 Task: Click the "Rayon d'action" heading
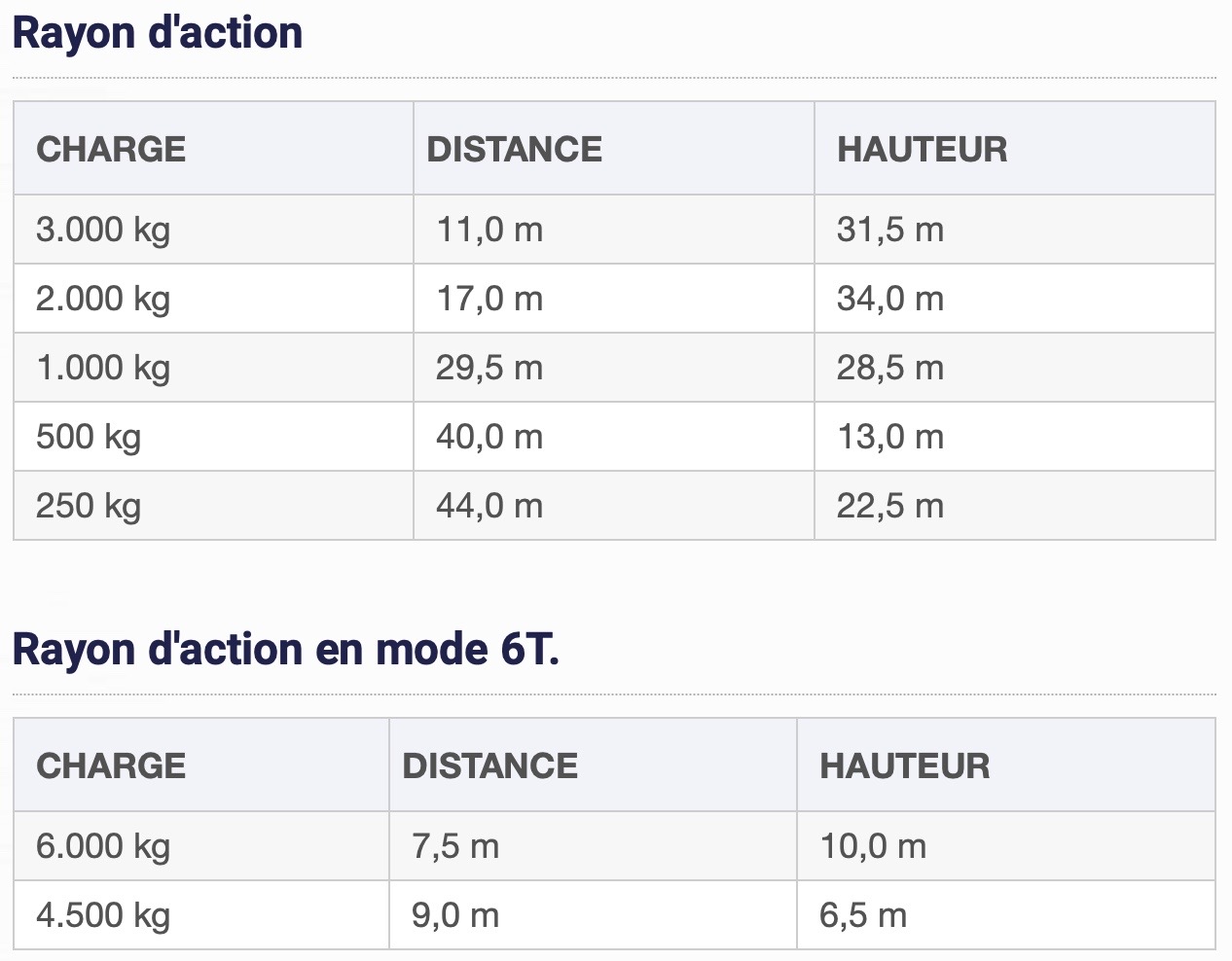coord(158,33)
